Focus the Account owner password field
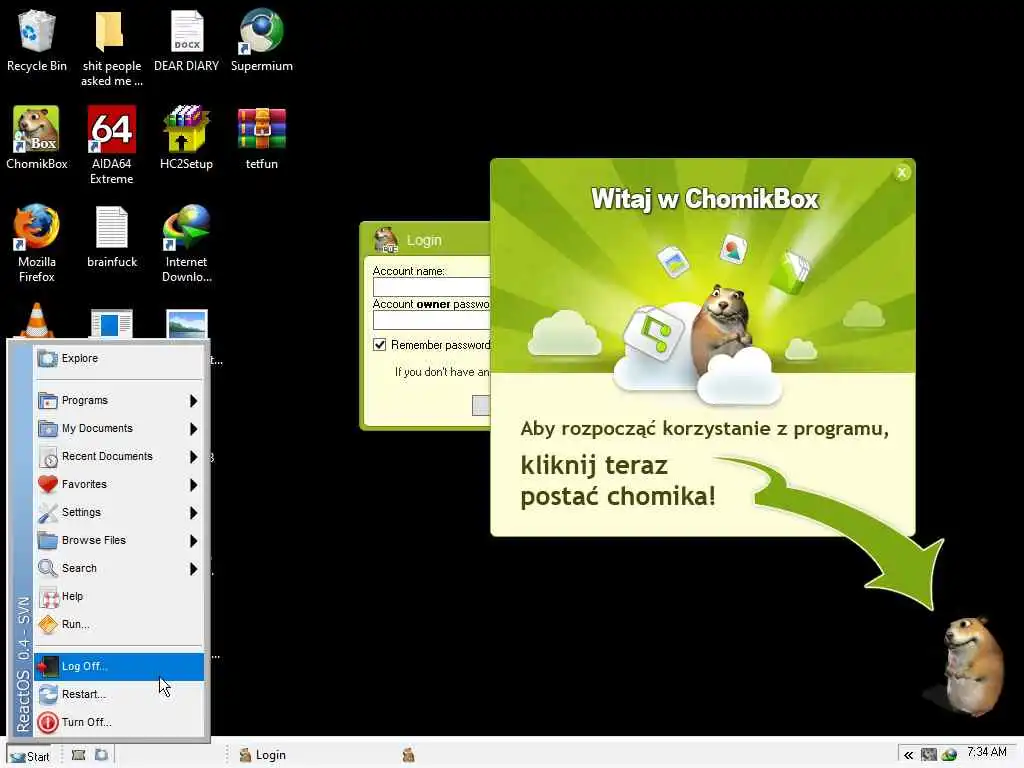The height and width of the screenshot is (768, 1024). point(431,320)
